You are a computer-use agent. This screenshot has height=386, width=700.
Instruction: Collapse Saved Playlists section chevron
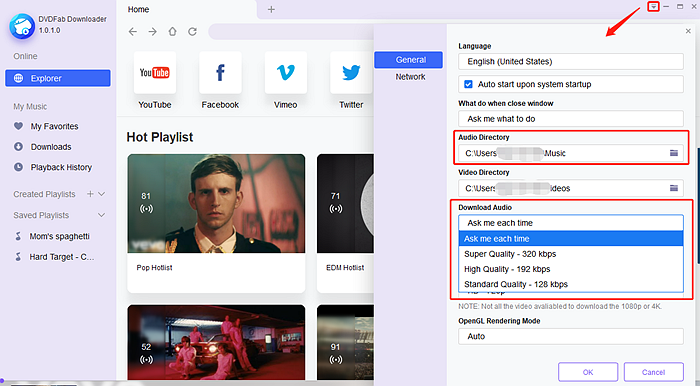101,215
